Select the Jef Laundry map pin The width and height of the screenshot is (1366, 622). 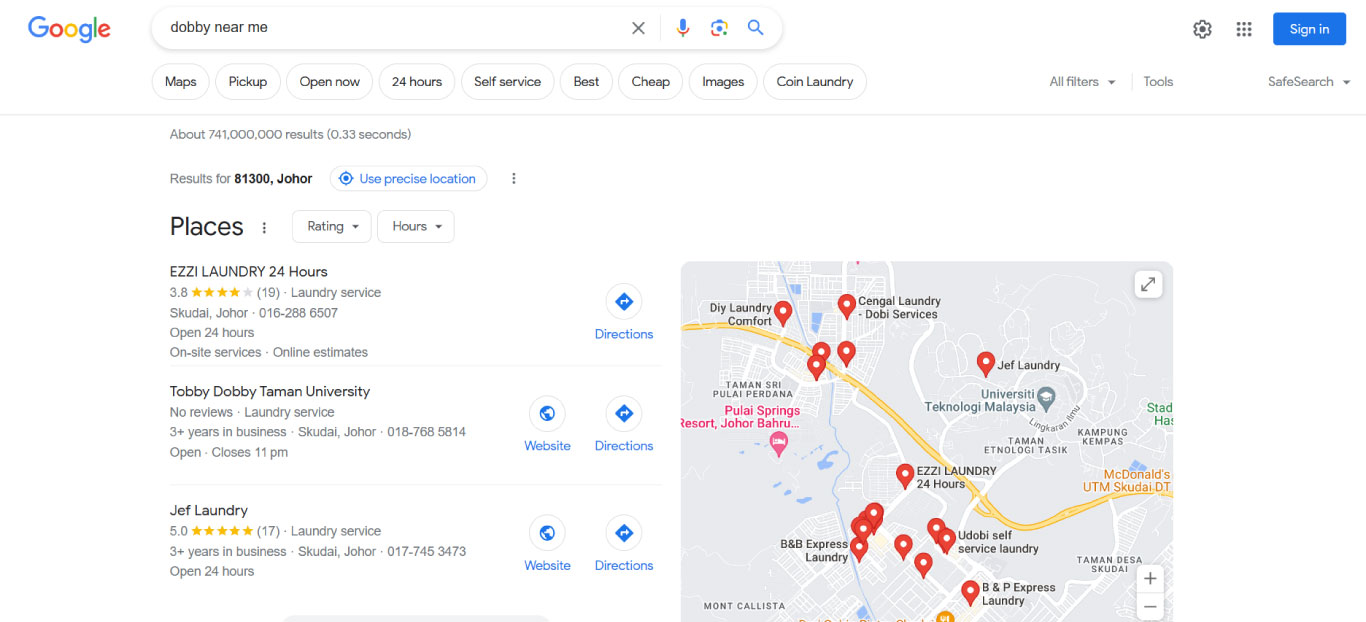pos(985,364)
